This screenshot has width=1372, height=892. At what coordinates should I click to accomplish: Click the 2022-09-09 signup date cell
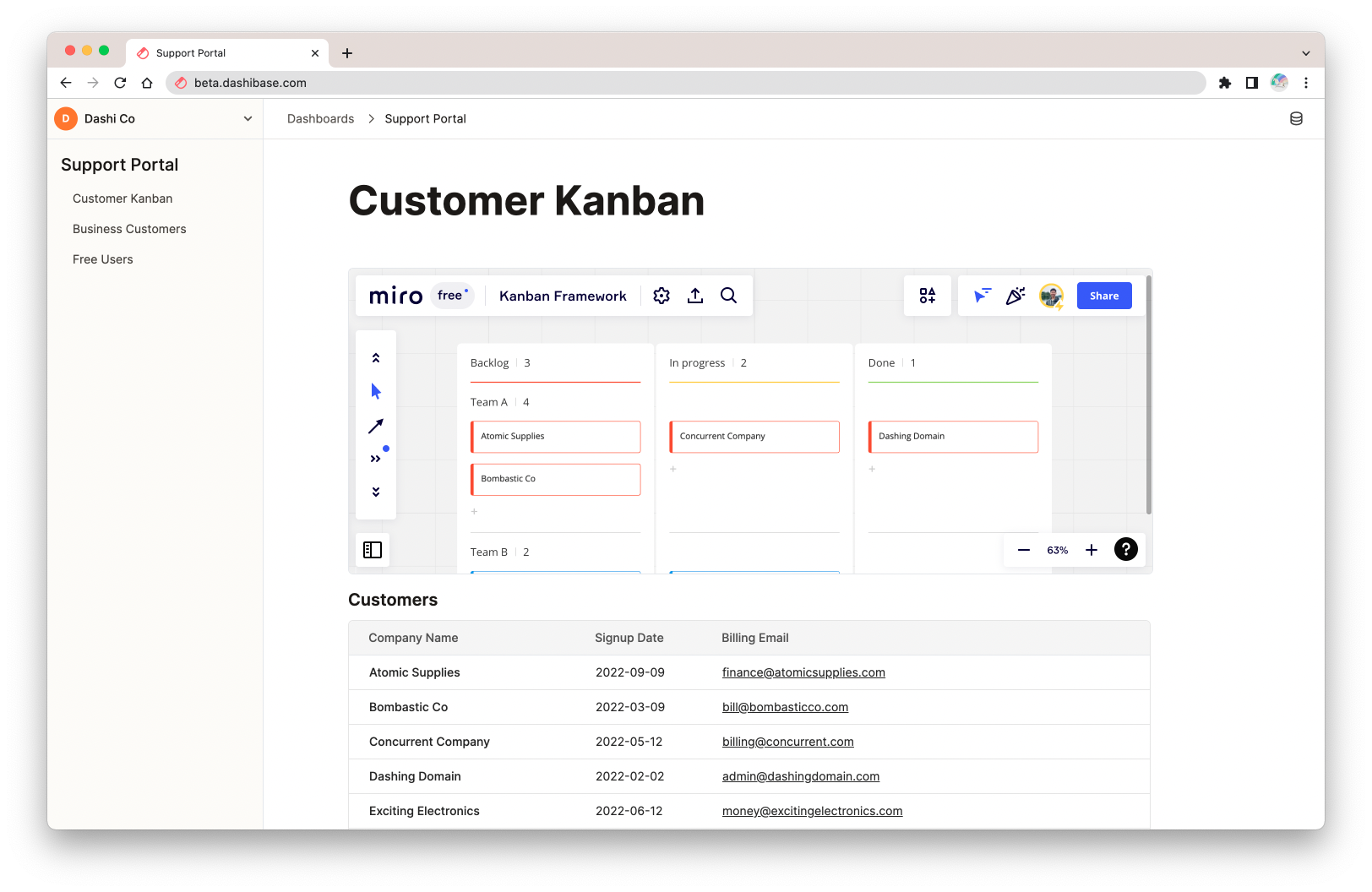[629, 672]
